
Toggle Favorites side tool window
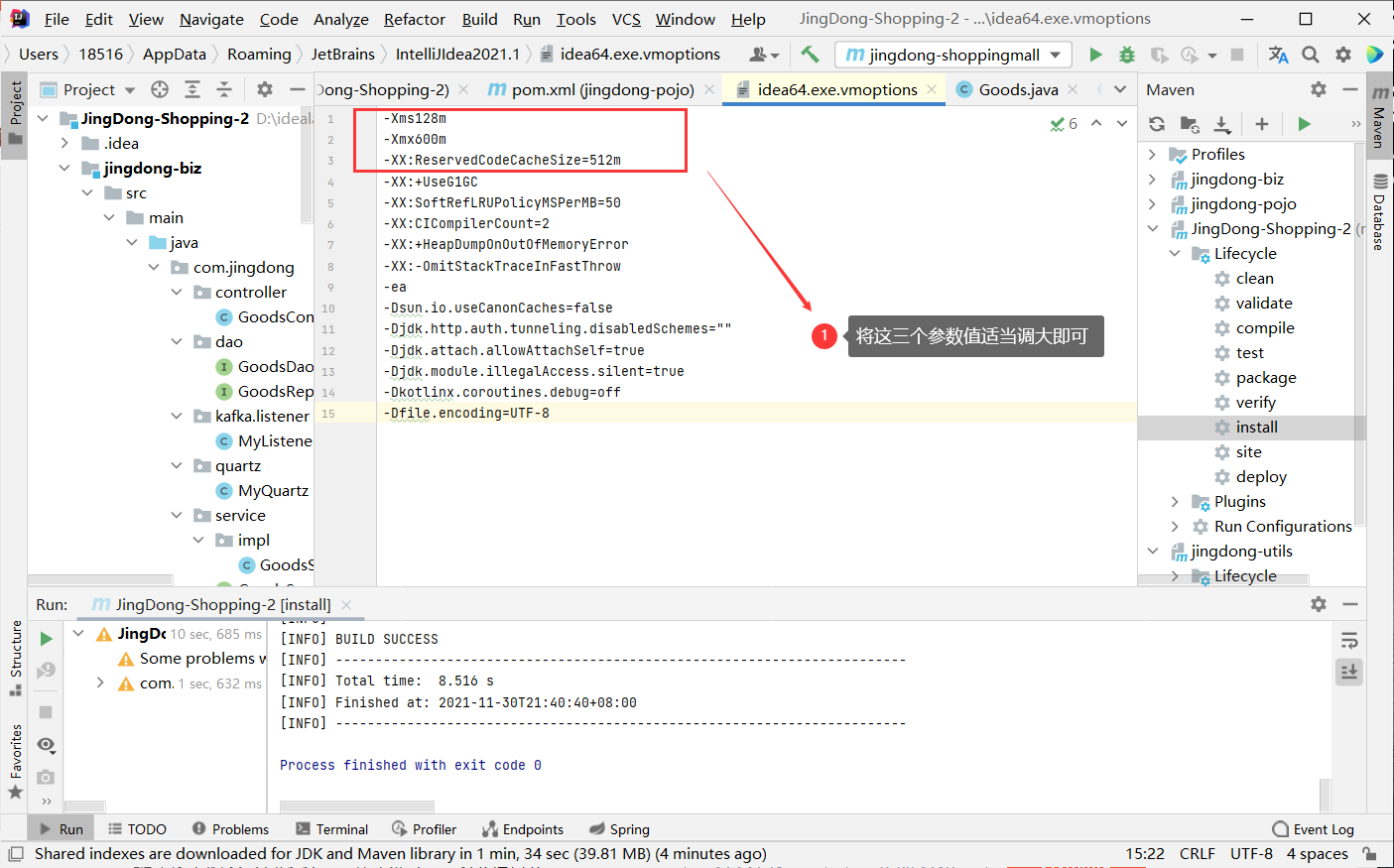pos(15,761)
